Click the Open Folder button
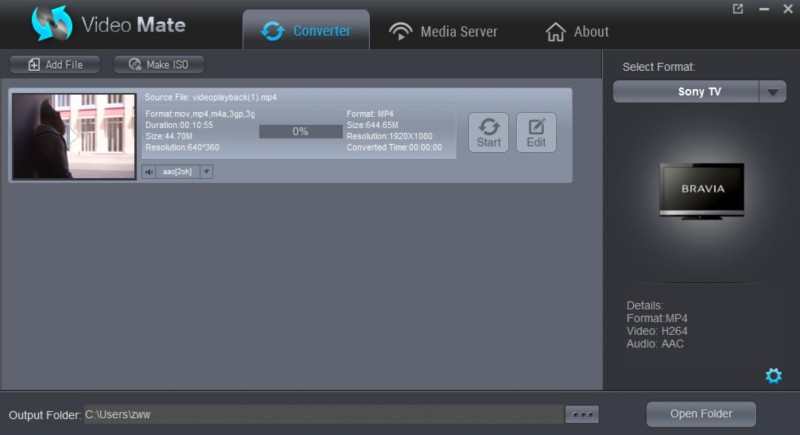 (701, 414)
